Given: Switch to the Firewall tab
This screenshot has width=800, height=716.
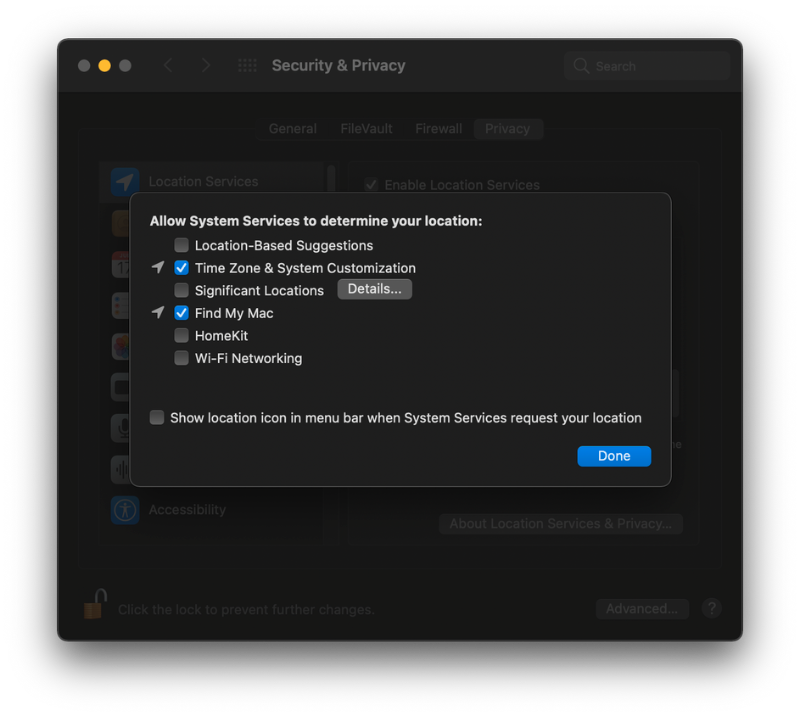Looking at the screenshot, I should (438, 128).
